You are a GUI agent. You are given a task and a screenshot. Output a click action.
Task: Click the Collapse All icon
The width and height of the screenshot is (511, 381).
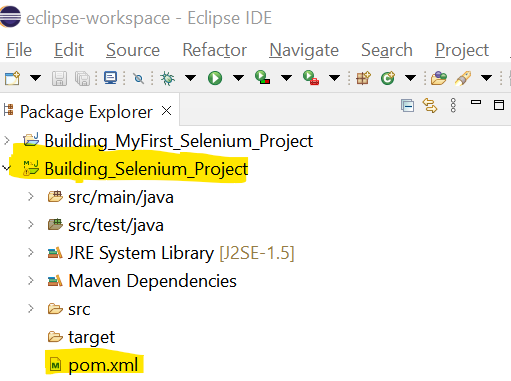[407, 106]
